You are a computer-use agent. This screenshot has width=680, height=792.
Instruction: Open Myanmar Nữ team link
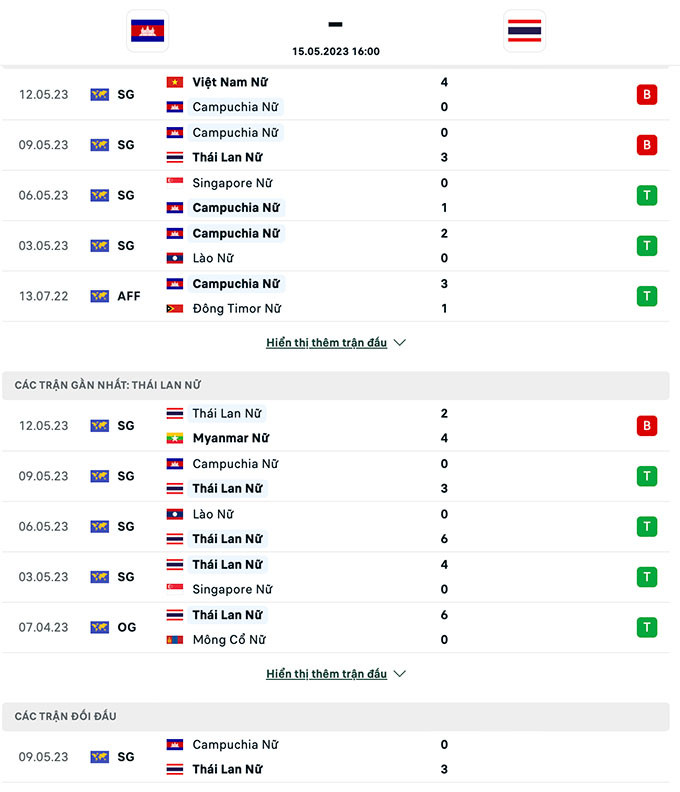click(x=232, y=438)
